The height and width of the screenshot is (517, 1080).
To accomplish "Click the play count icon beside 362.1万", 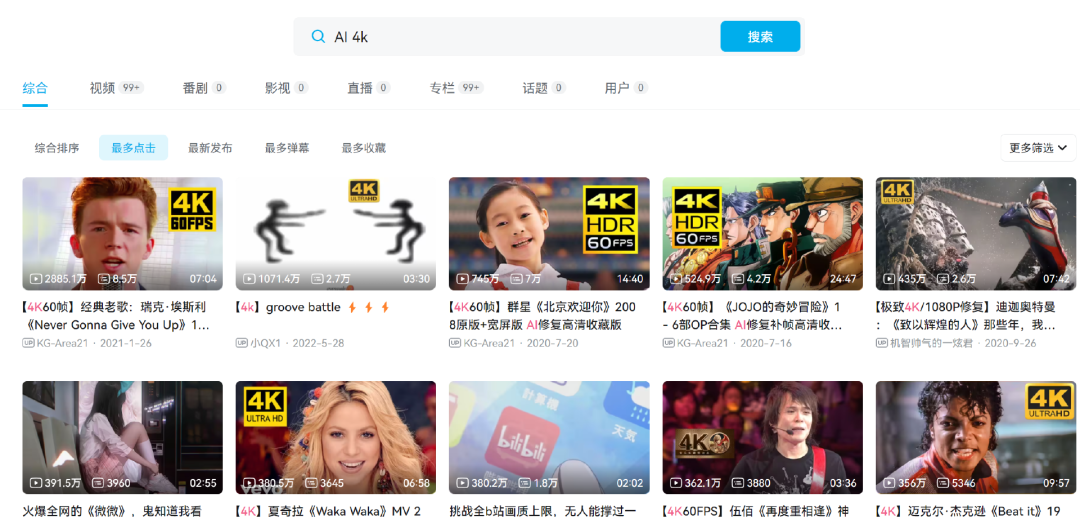I will [x=676, y=483].
